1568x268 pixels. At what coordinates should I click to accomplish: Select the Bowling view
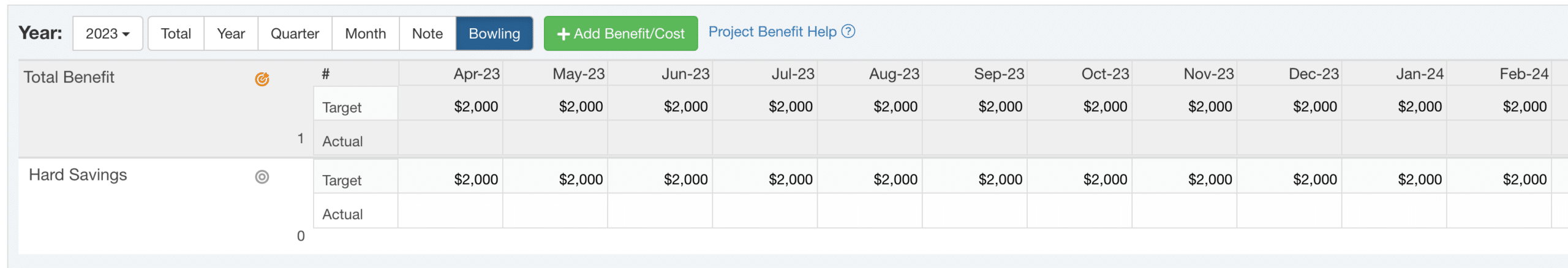point(494,34)
